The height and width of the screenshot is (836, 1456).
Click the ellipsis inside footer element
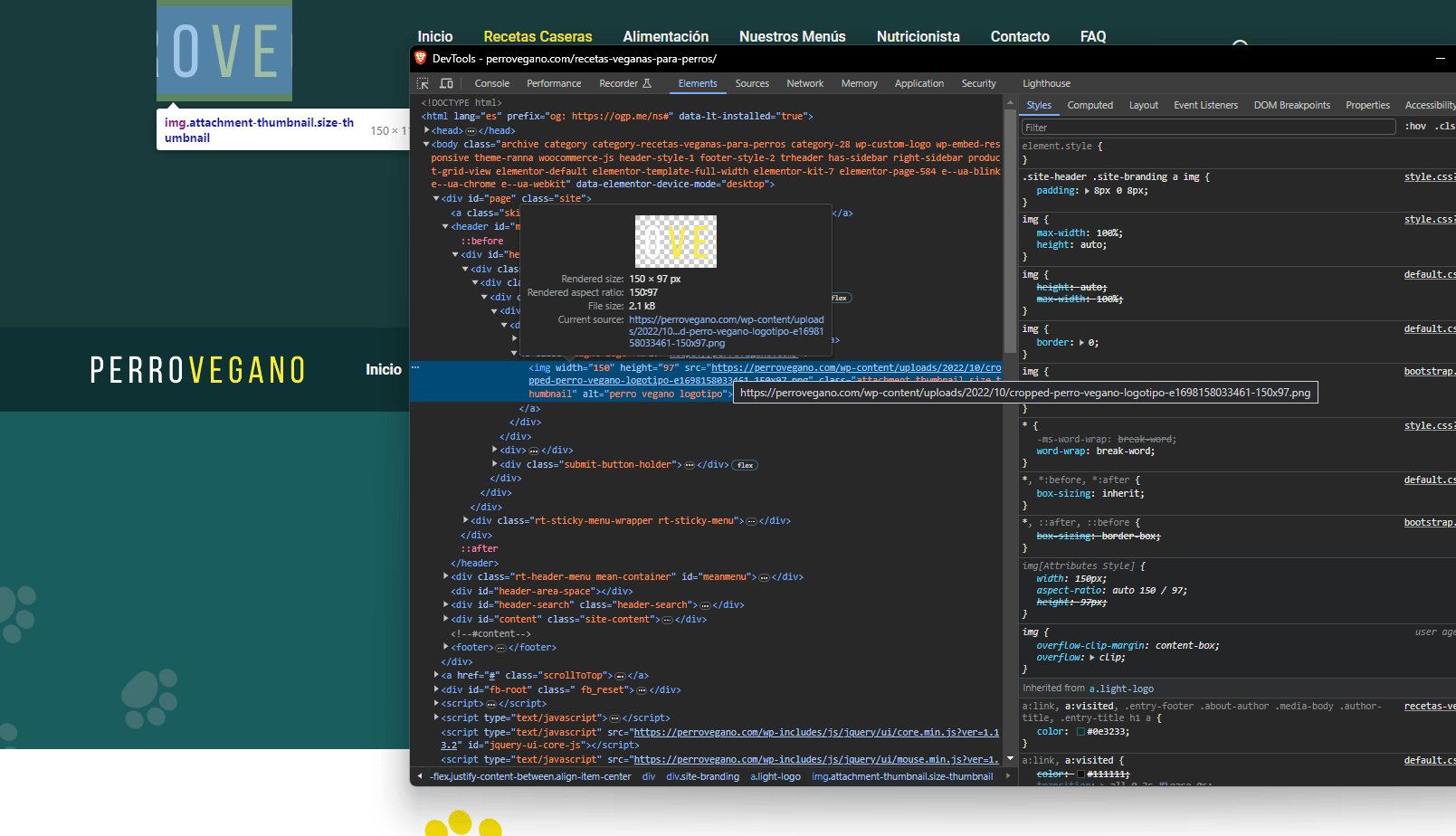pos(500,648)
